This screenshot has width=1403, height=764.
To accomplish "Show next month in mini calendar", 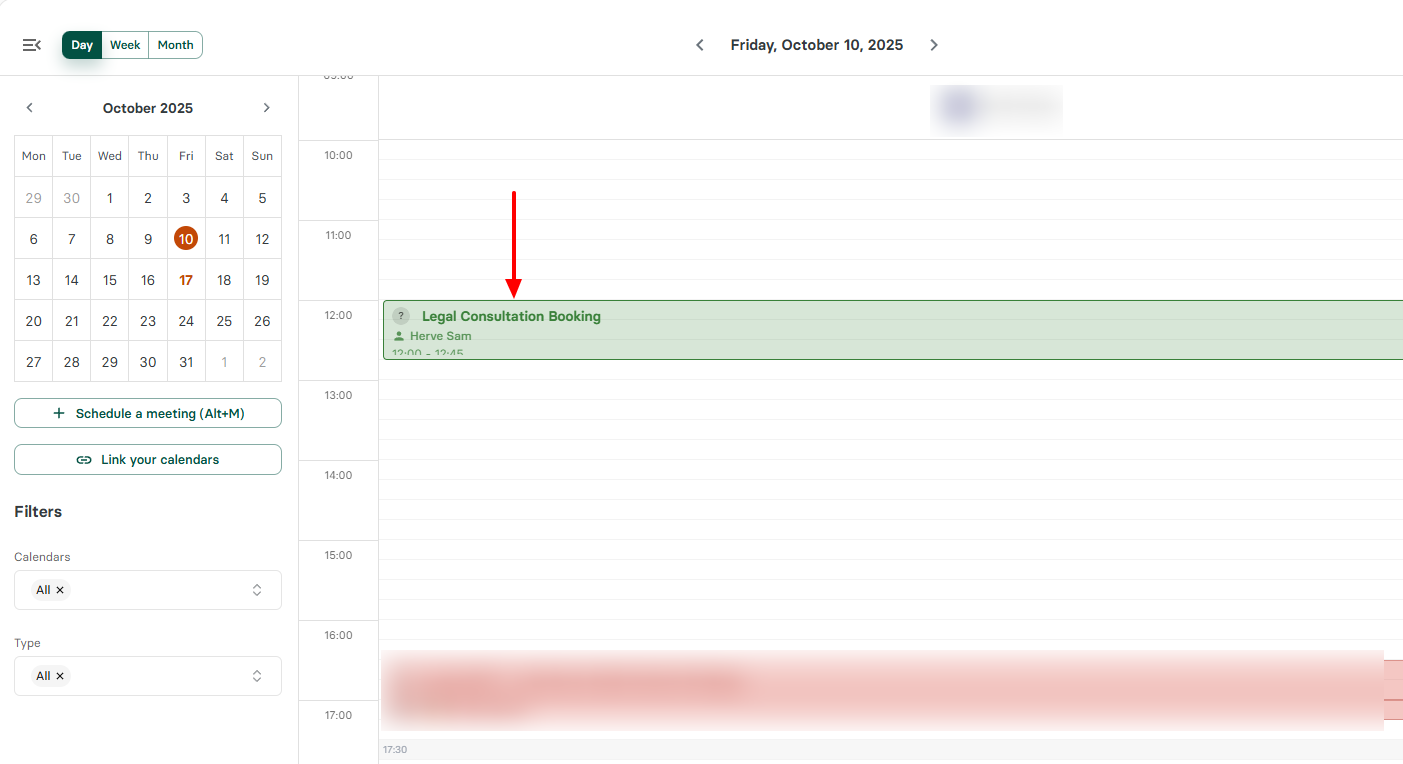I will pos(266,108).
